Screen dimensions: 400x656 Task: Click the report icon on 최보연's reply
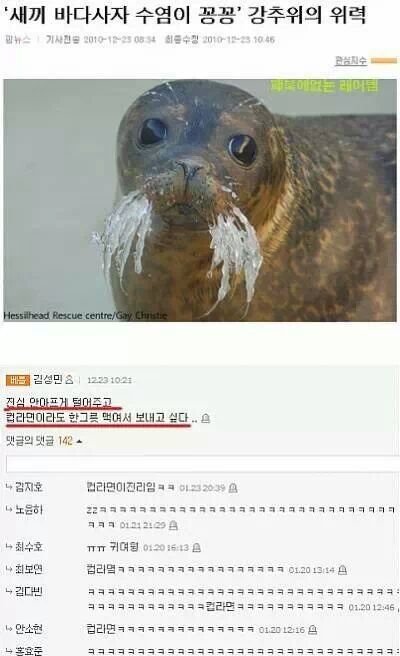click(342, 570)
